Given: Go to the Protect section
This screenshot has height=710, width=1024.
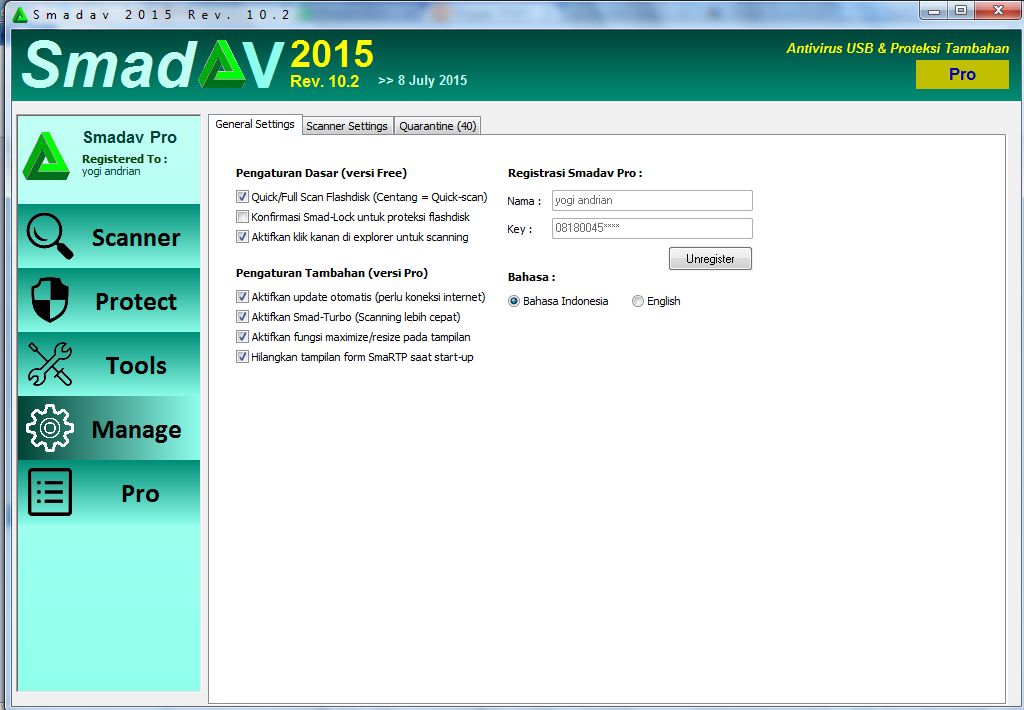Looking at the screenshot, I should (136, 302).
